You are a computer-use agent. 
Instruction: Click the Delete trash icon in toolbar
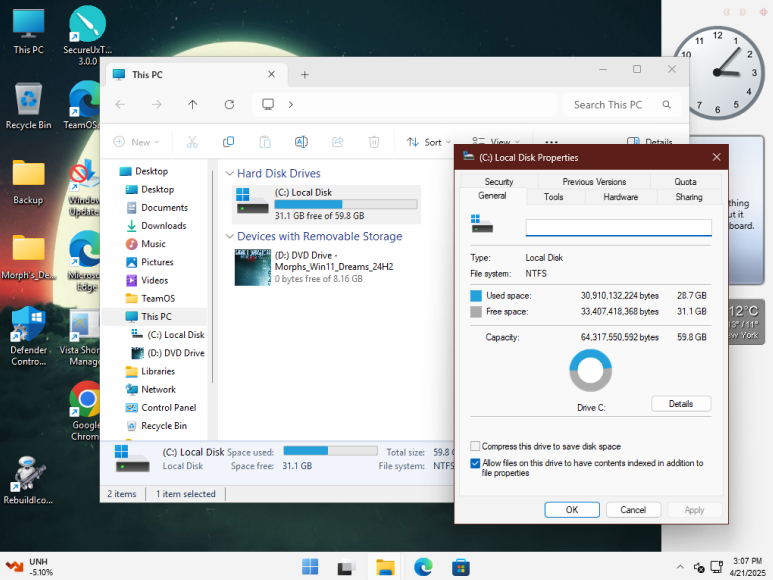tap(373, 142)
